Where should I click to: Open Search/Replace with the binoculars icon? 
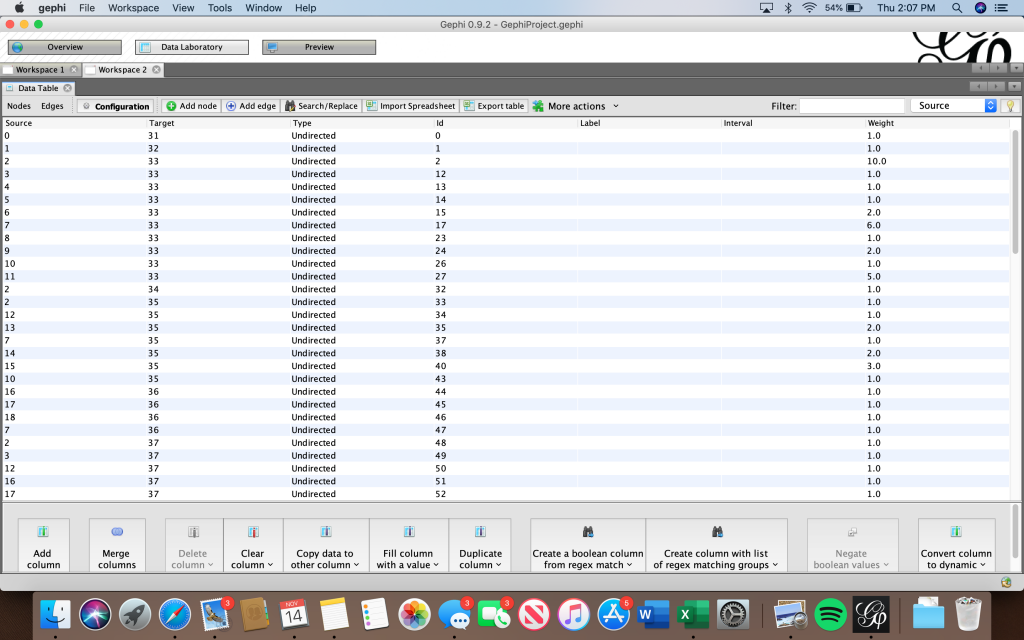tap(320, 106)
